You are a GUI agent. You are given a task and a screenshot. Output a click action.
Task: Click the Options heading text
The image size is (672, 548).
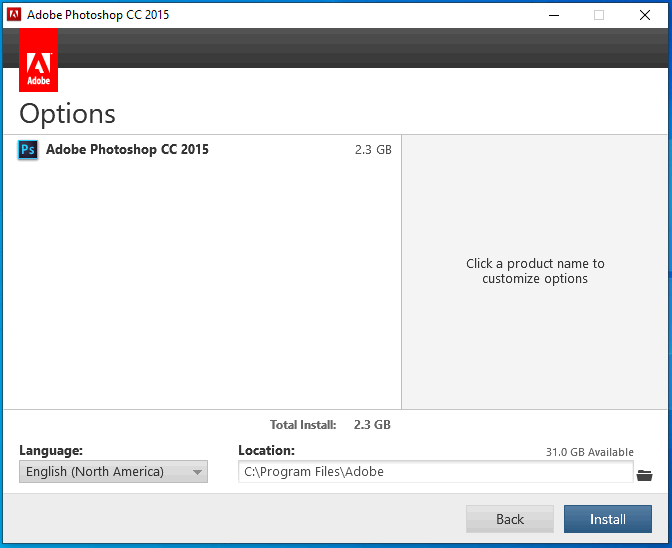click(x=67, y=113)
